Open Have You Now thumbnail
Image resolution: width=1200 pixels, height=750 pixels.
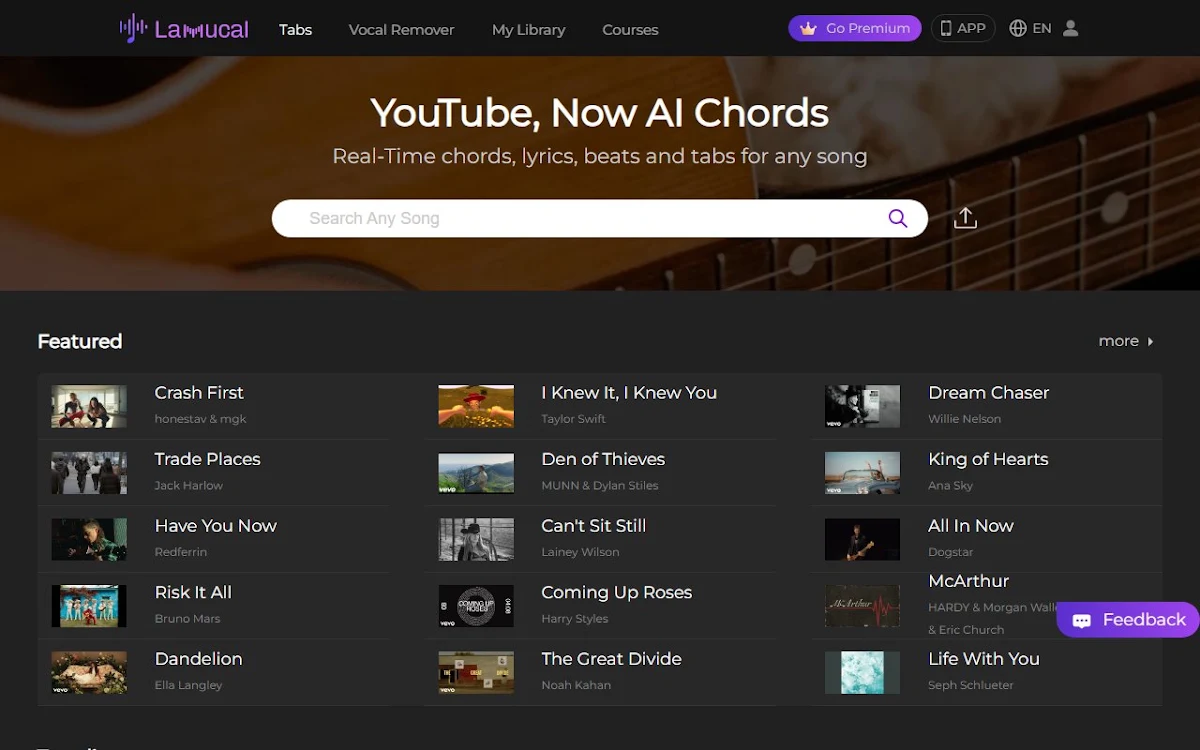pyautogui.click(x=89, y=539)
